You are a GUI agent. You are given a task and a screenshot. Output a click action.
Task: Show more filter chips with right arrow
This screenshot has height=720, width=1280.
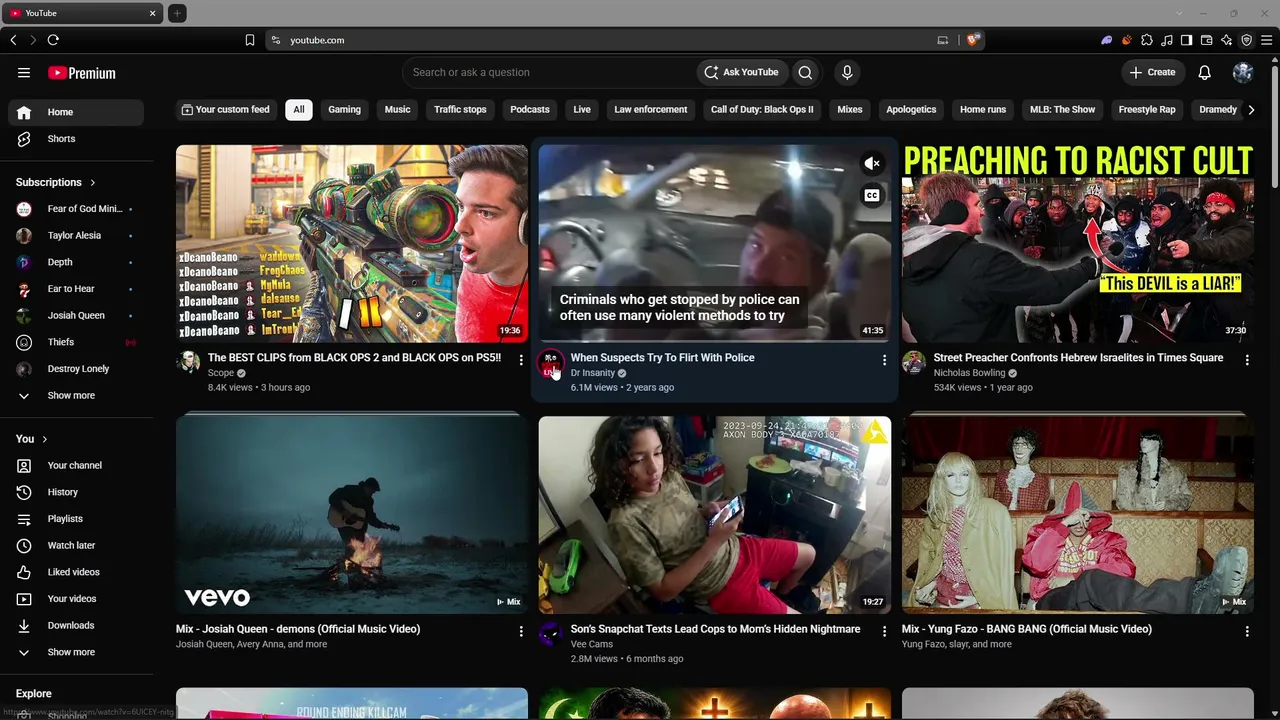pos(1251,110)
